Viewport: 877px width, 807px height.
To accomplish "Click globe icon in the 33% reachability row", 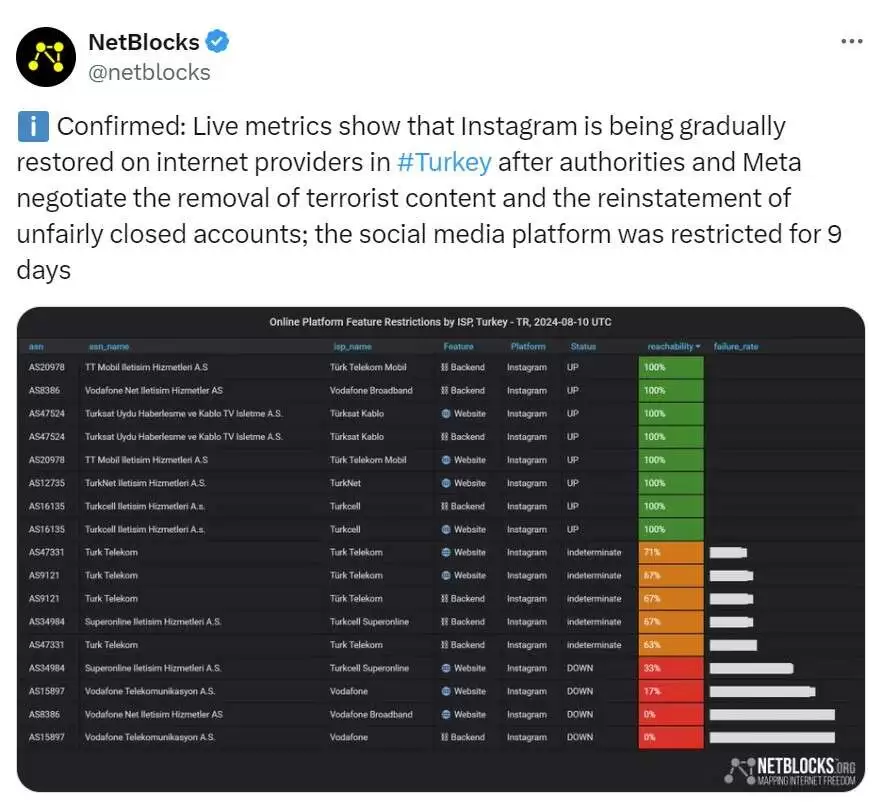I will [x=446, y=668].
